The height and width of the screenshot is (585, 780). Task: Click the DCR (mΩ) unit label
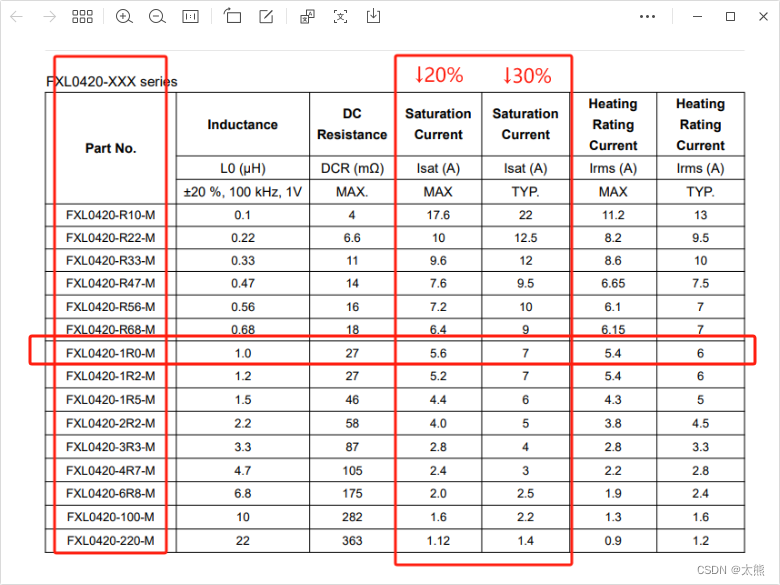(x=352, y=169)
